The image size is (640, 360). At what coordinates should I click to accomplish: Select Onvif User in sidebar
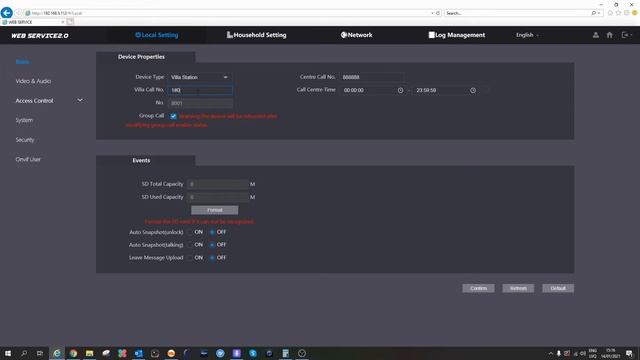(x=28, y=159)
